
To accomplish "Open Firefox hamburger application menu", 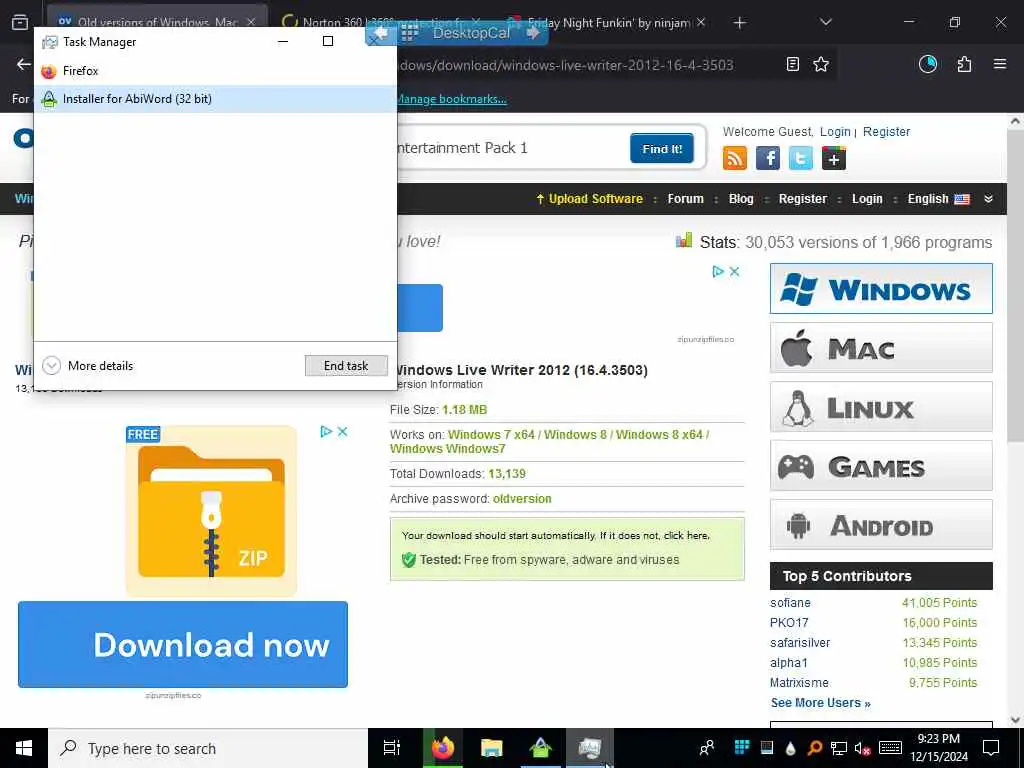I will click(x=999, y=64).
